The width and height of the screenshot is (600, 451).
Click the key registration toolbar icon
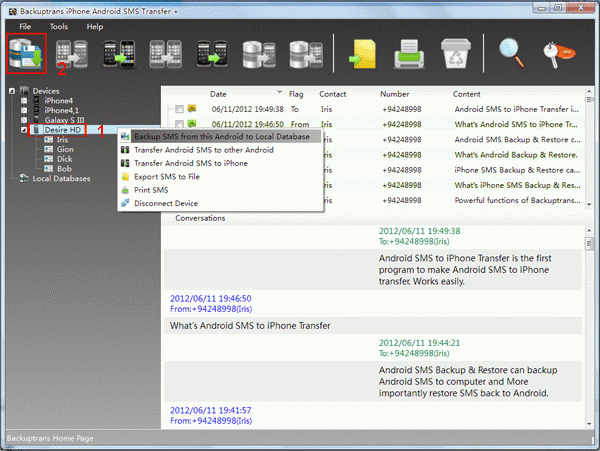point(559,54)
